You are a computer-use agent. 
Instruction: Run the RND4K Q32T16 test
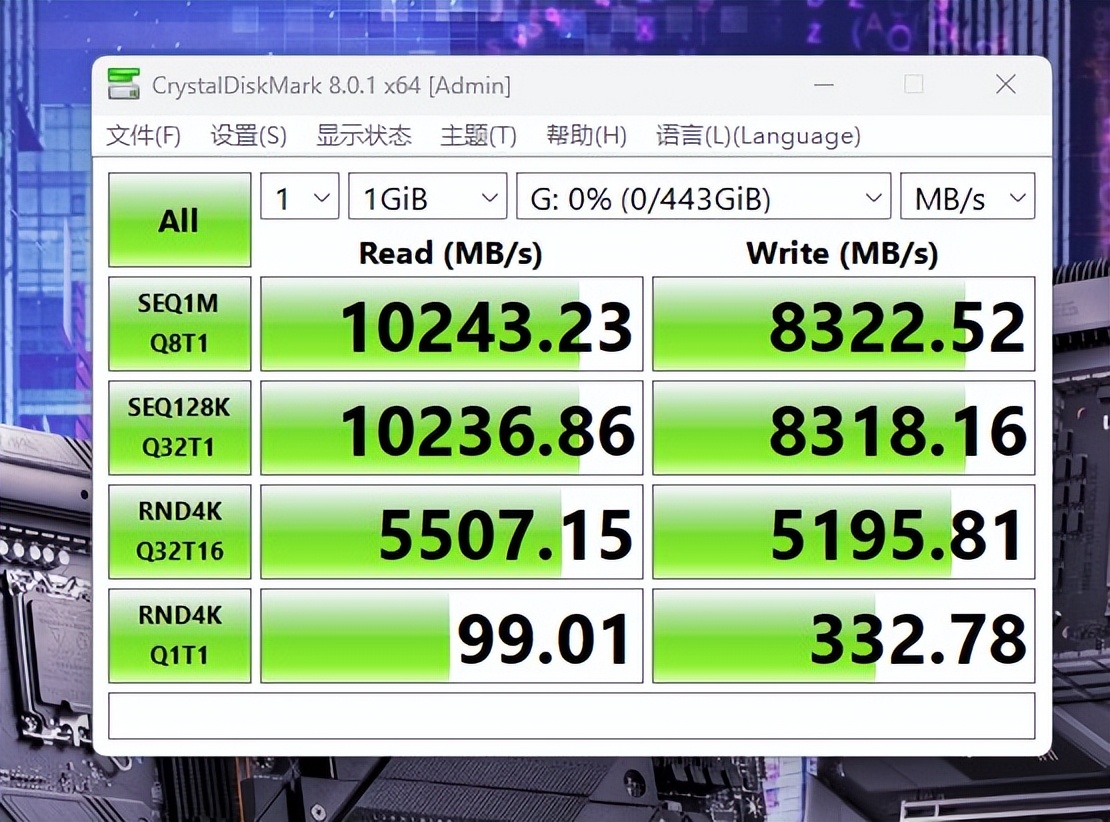(180, 532)
